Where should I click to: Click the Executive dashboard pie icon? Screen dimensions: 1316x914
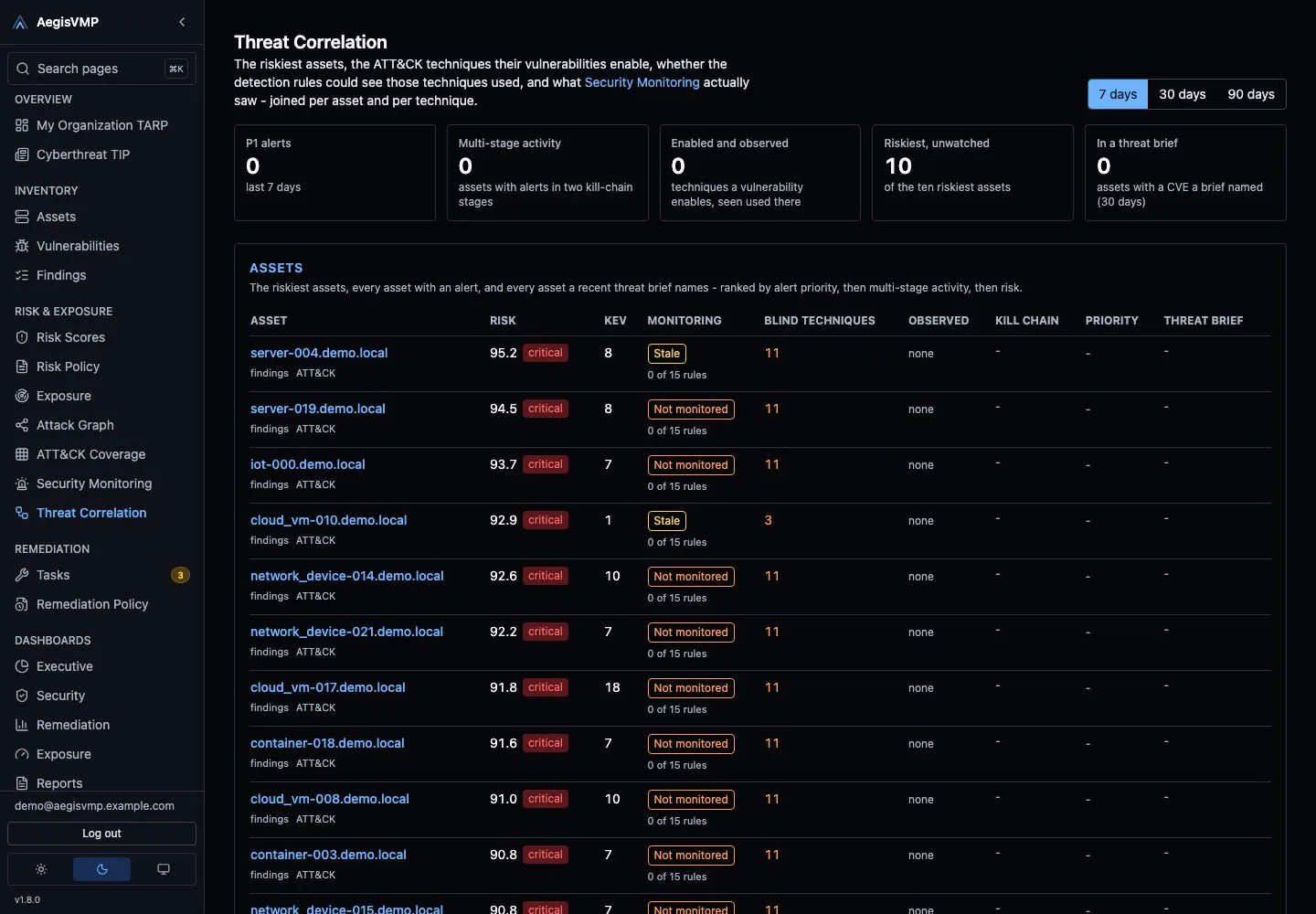click(x=22, y=666)
